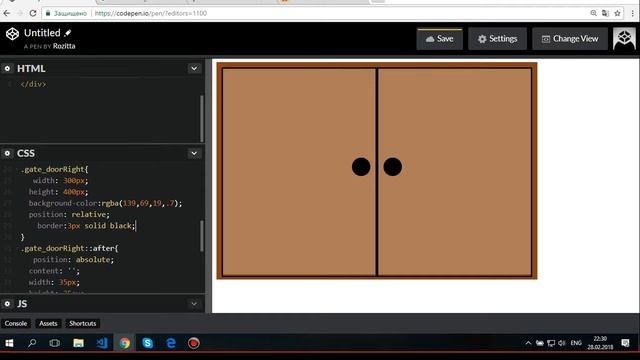Click the .gate_doorRight{ selector line
This screenshot has height=360, width=640.
55,169
